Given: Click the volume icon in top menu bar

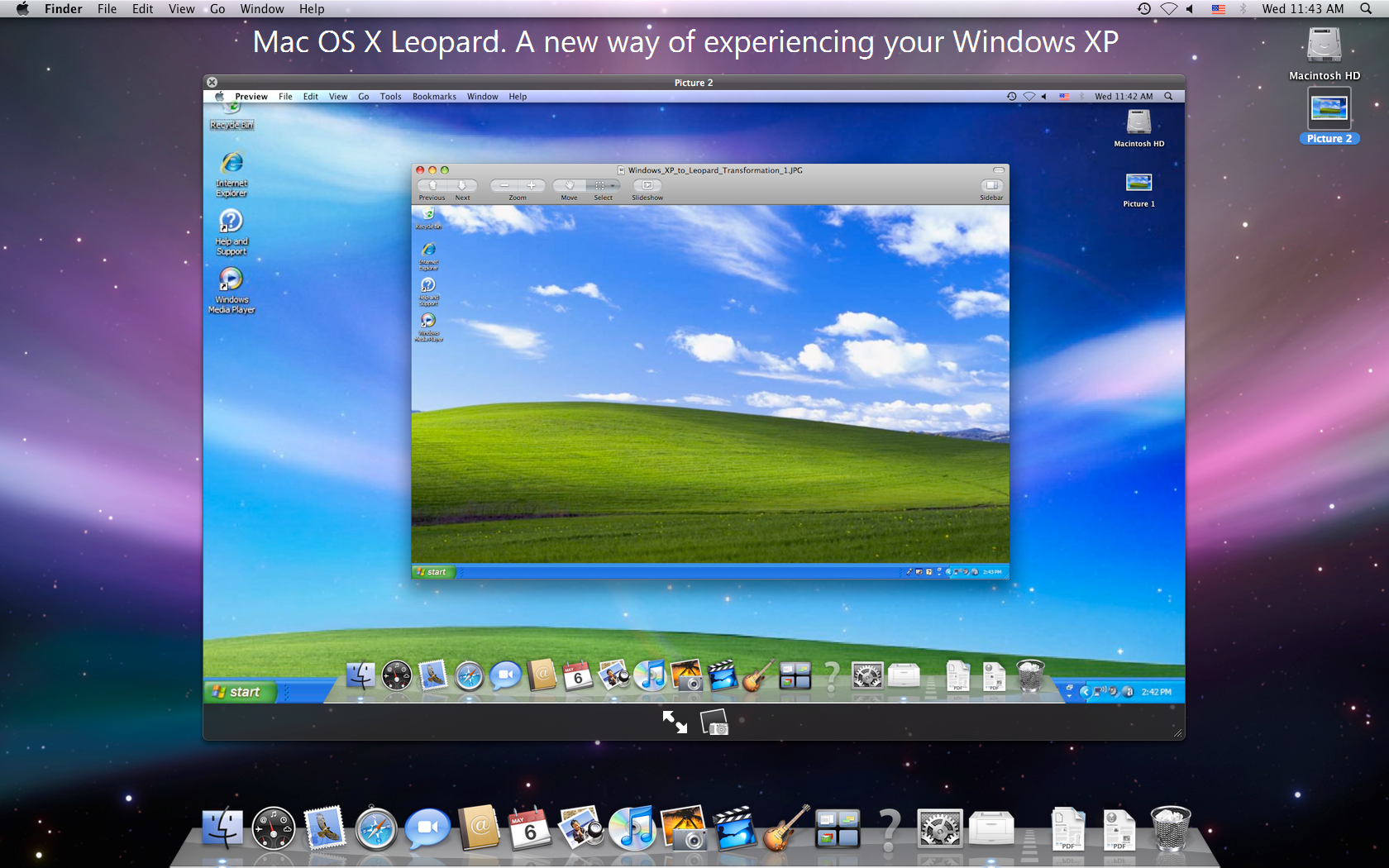Looking at the screenshot, I should 1191,8.
